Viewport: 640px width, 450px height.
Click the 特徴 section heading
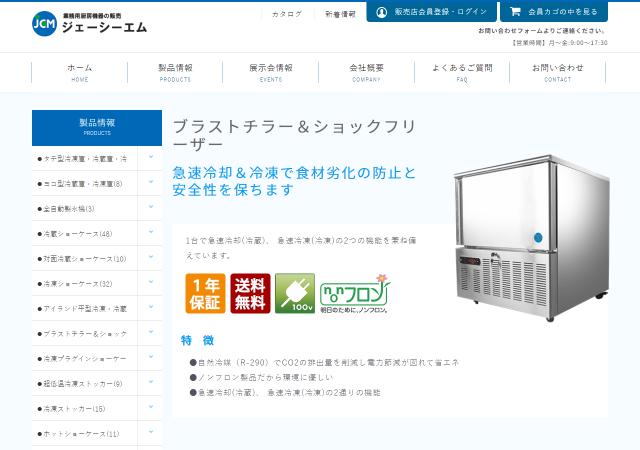click(x=198, y=340)
